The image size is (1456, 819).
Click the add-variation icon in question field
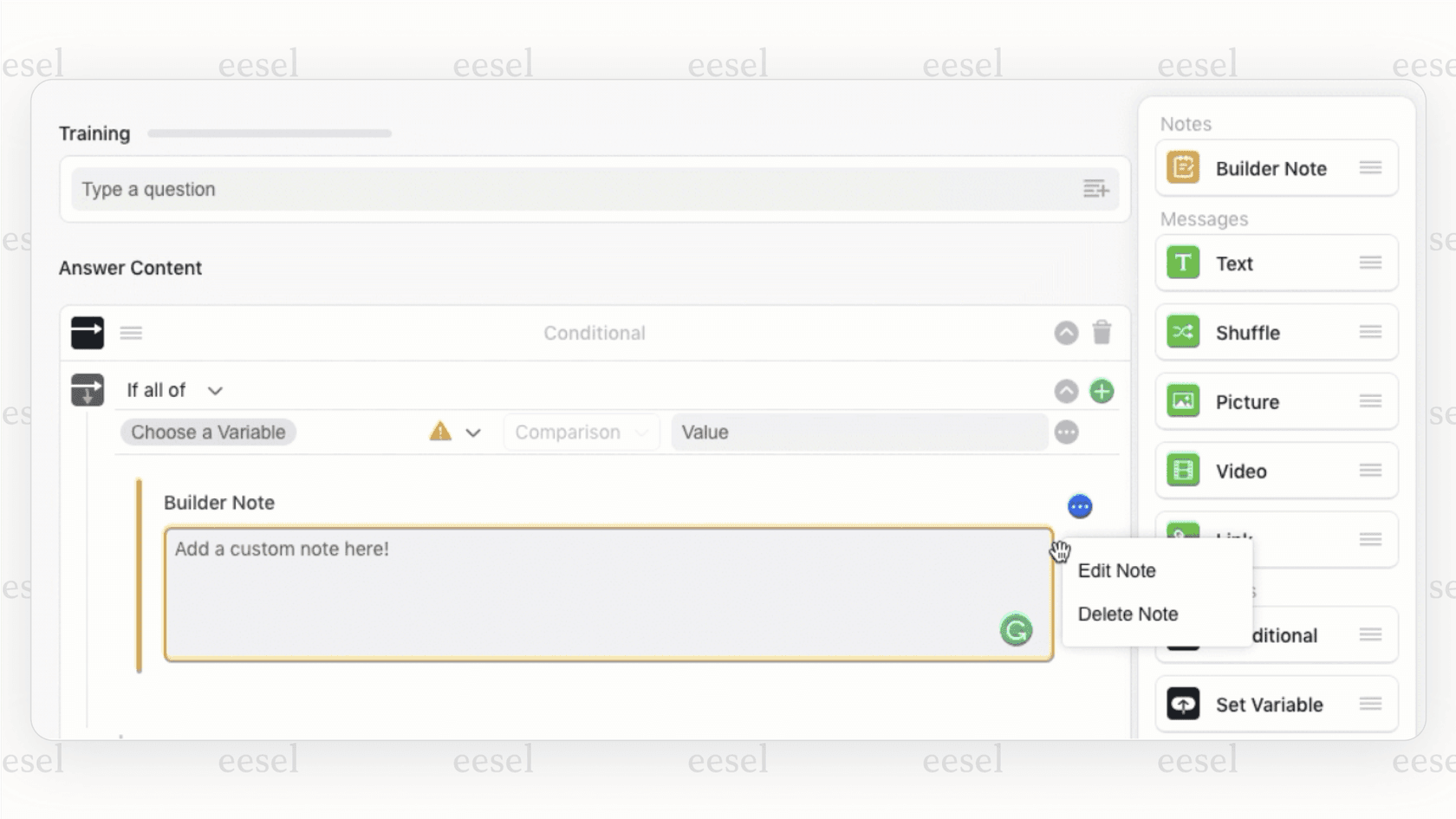[1095, 189]
